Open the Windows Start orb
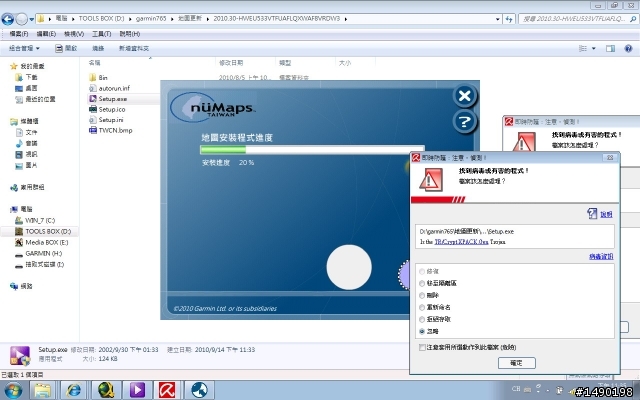Image resolution: width=640 pixels, height=400 pixels. tap(13, 391)
